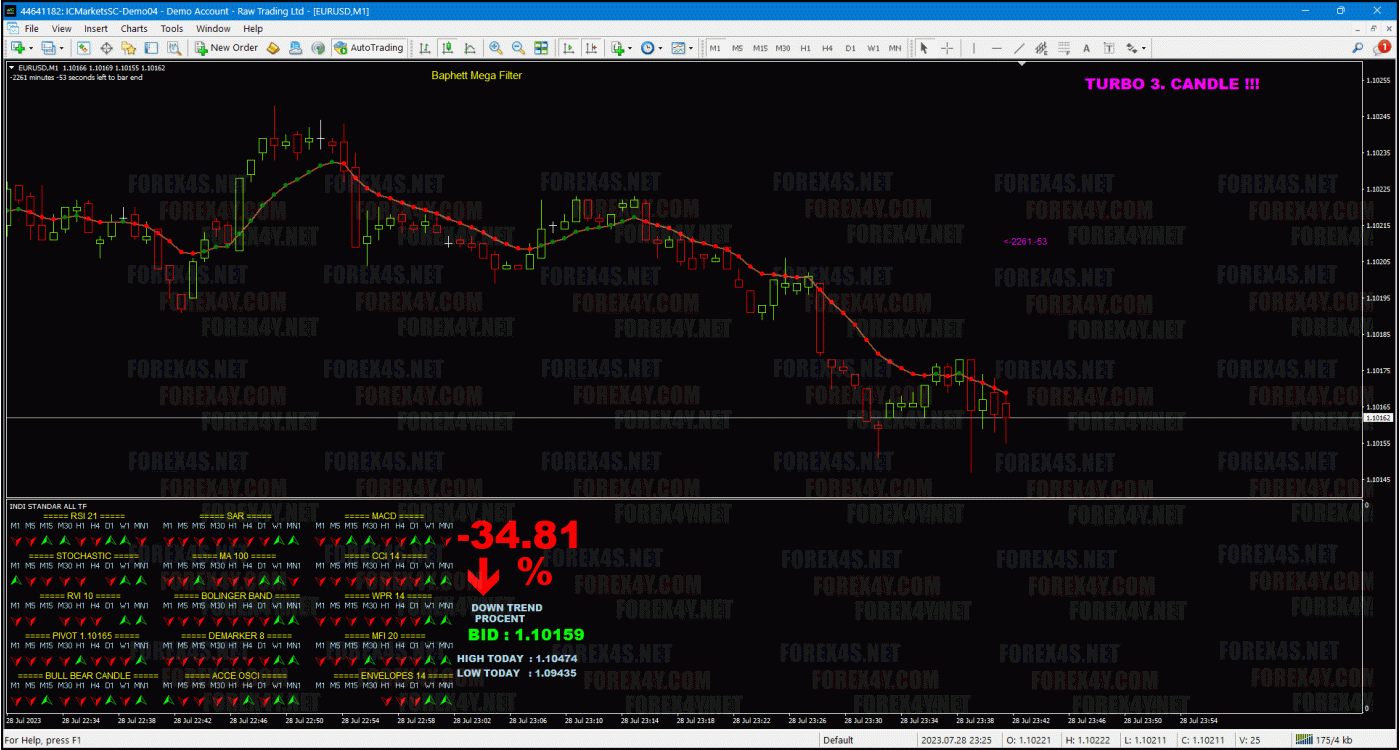
Task: Click the Default profile status bar entry
Action: pyautogui.click(x=838, y=740)
